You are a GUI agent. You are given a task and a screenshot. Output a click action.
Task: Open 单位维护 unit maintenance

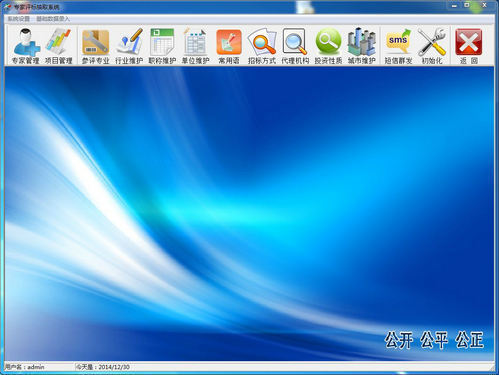coord(195,46)
